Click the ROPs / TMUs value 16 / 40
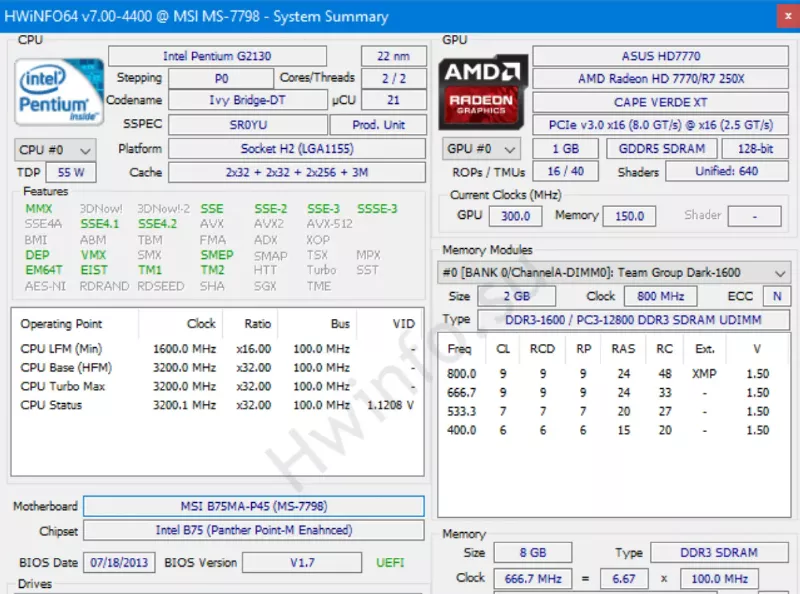The width and height of the screenshot is (800, 594). click(565, 171)
